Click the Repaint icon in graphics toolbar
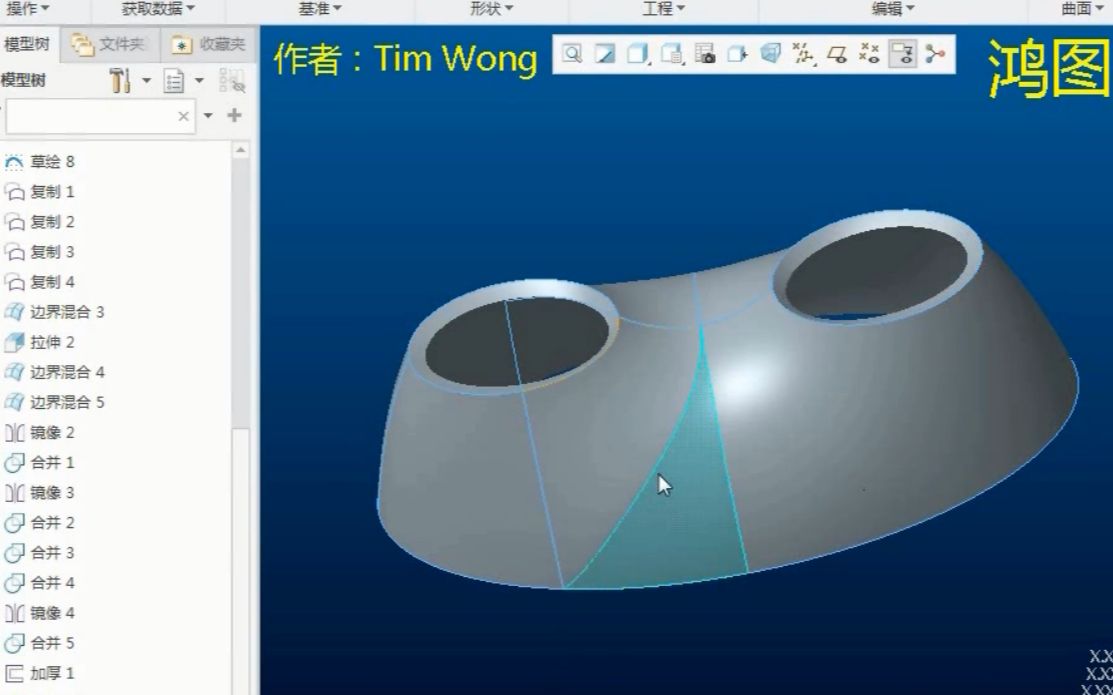1113x695 pixels. [604, 54]
